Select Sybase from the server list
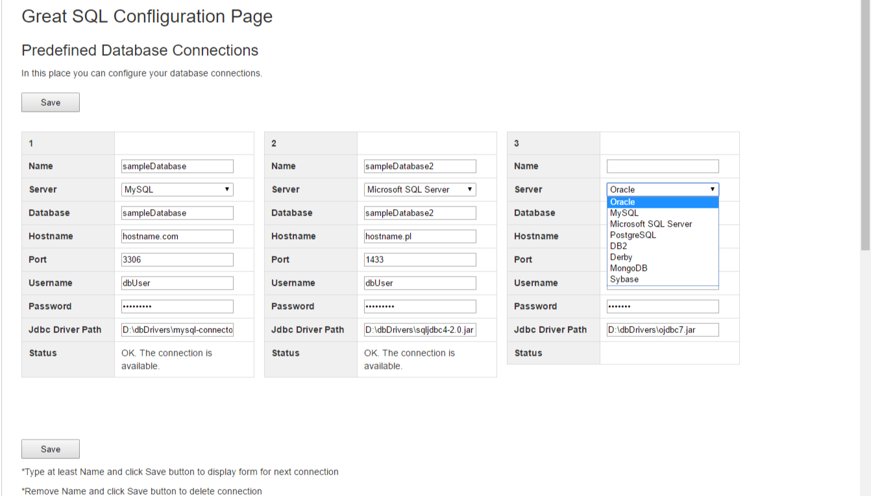This screenshot has height=496, width=871. pos(624,279)
